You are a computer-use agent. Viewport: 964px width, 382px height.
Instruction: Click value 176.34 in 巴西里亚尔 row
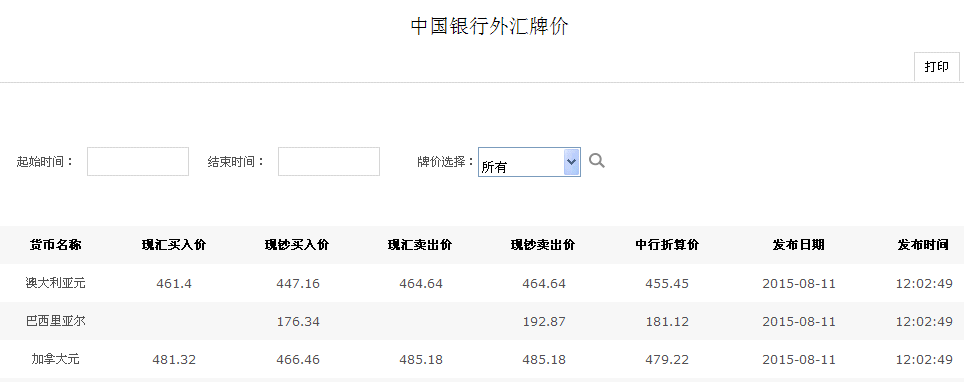(x=298, y=322)
